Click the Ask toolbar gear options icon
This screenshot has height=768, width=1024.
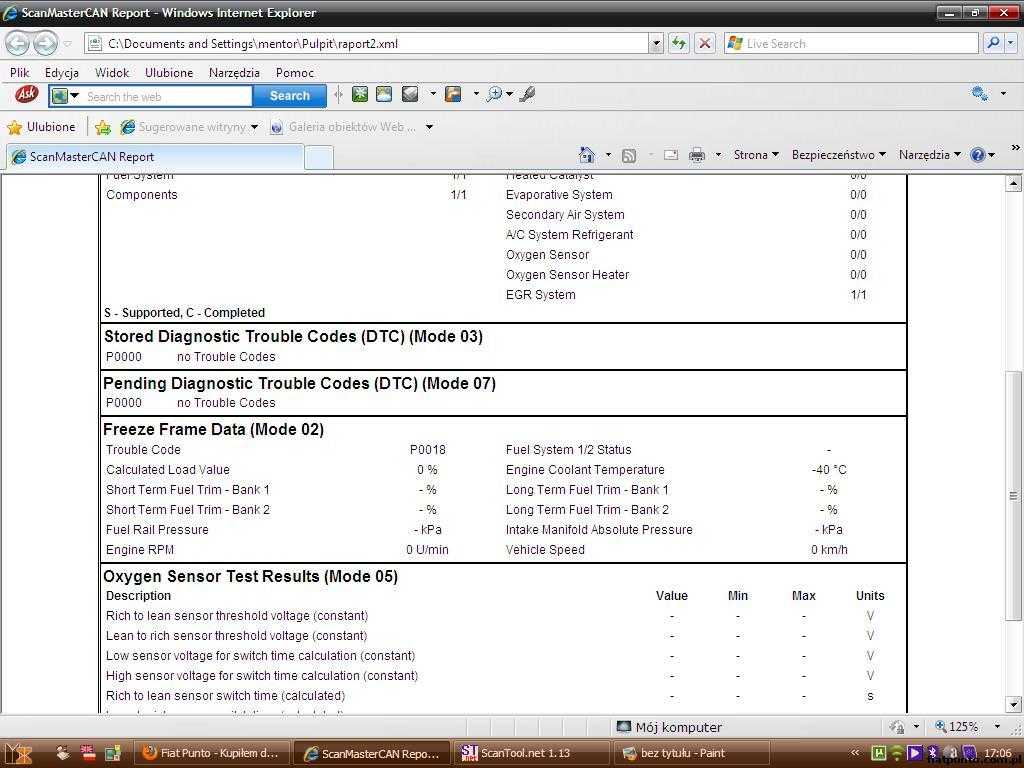(980, 93)
